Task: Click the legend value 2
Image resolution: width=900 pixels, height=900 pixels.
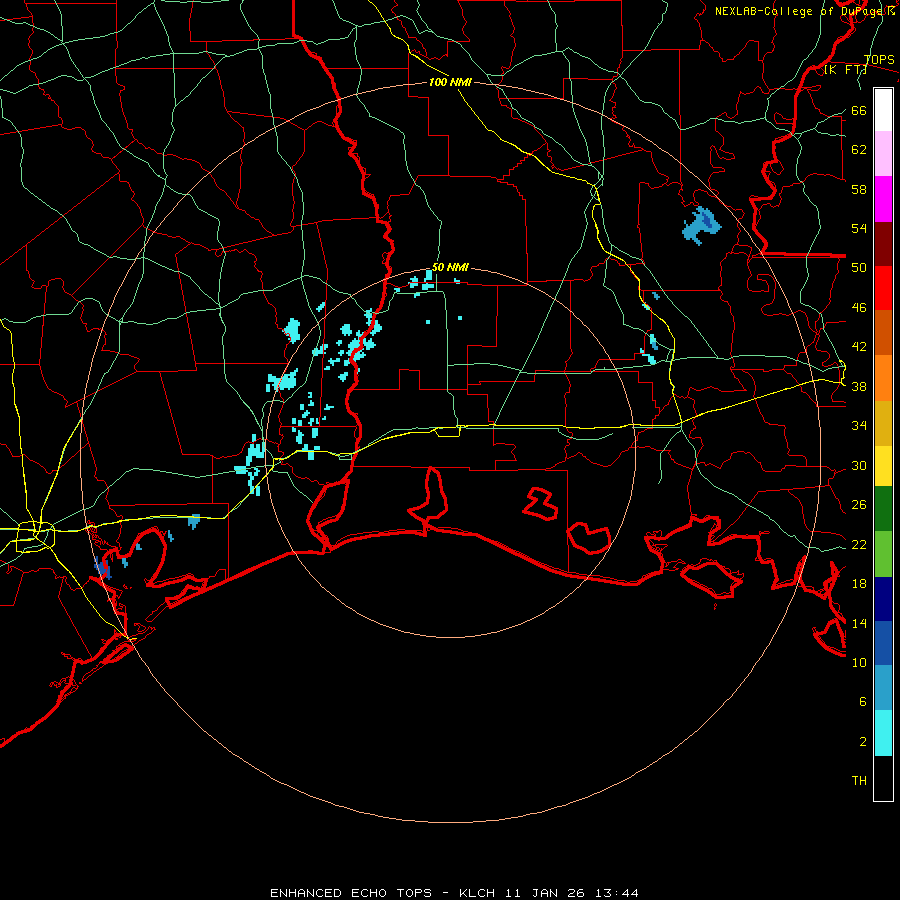Action: tap(863, 742)
